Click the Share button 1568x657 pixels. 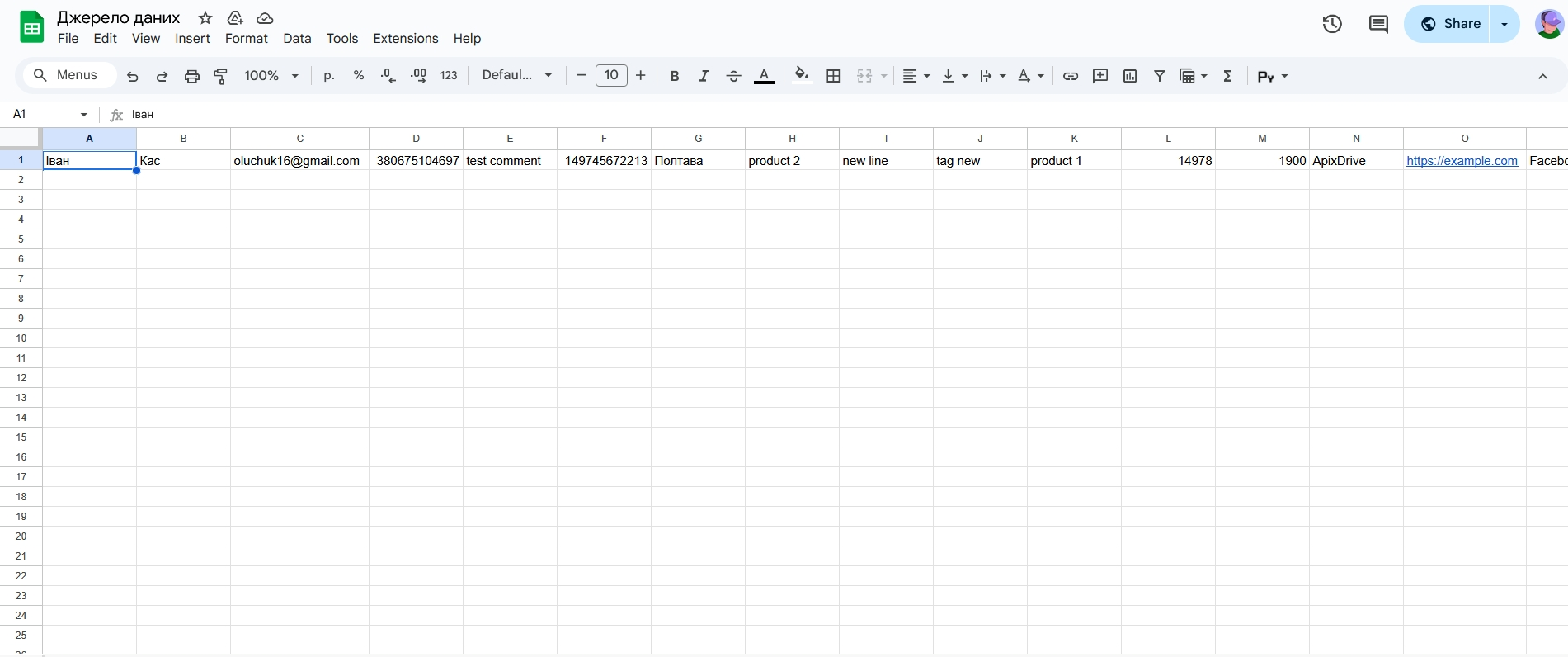1449,24
